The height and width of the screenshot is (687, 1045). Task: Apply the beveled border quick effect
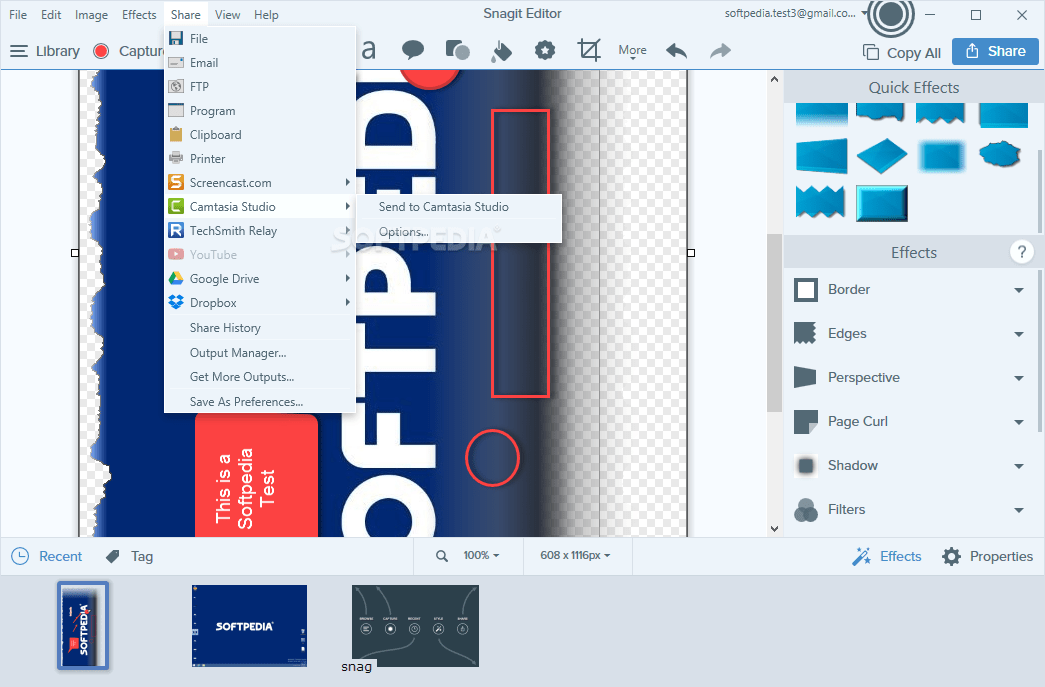tap(882, 203)
